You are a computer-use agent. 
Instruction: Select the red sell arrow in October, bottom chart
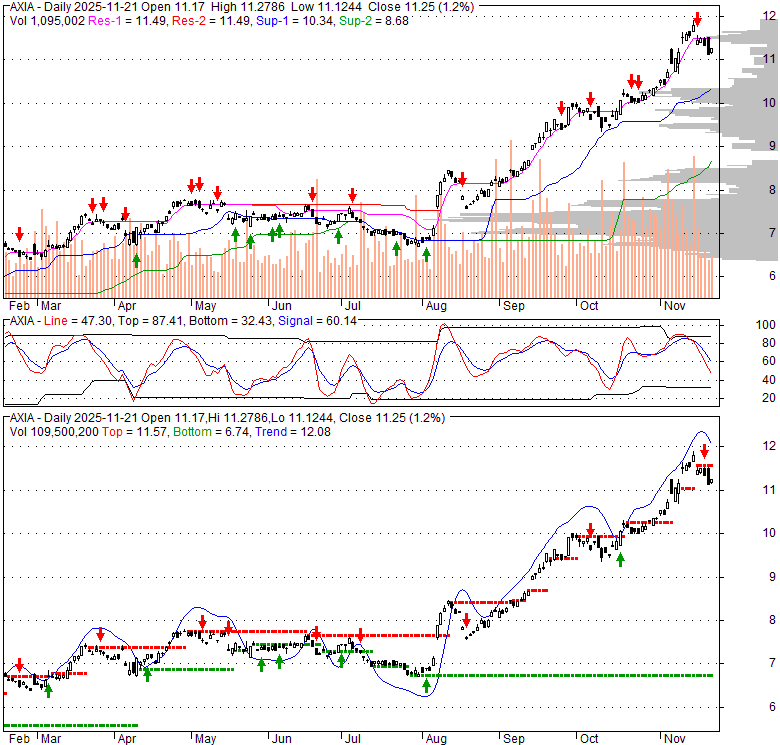591,530
